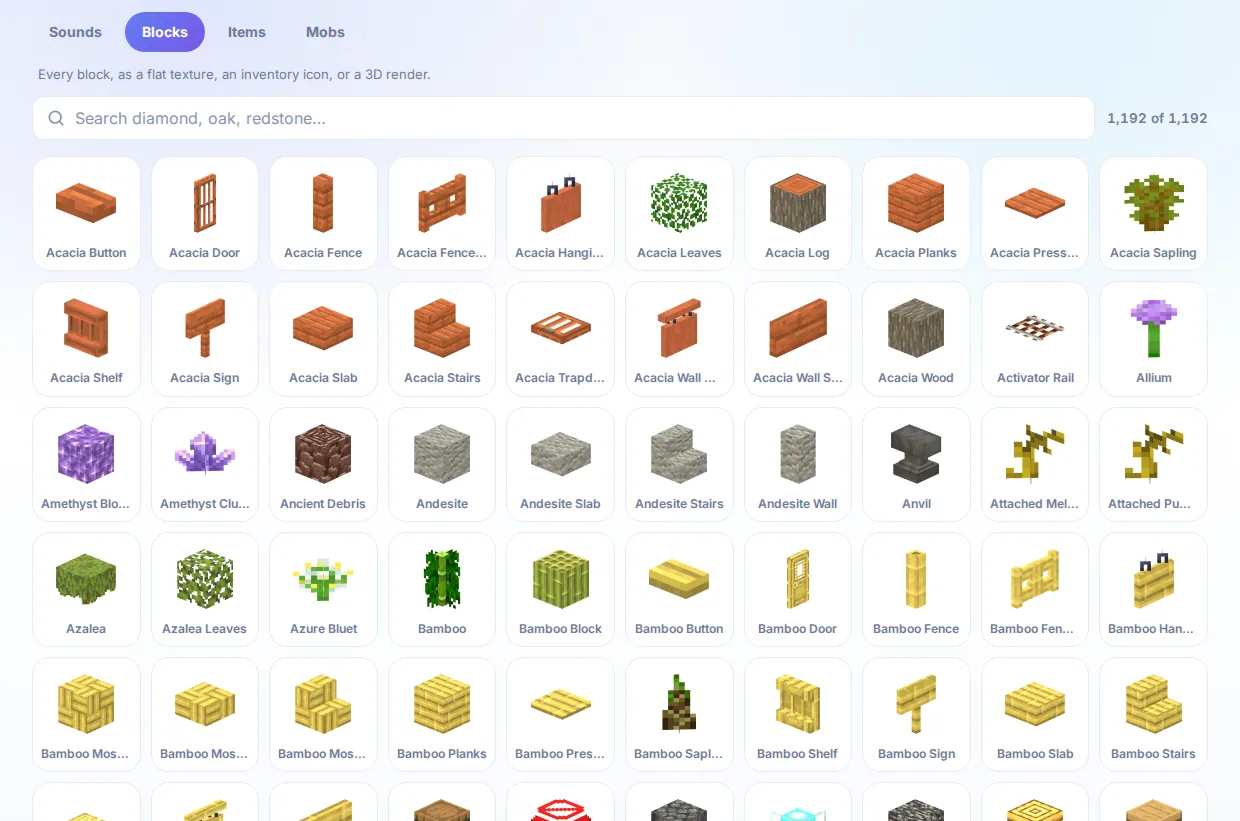Viewport: 1240px width, 821px height.
Task: Open the Andesite Wall block
Action: [798, 464]
